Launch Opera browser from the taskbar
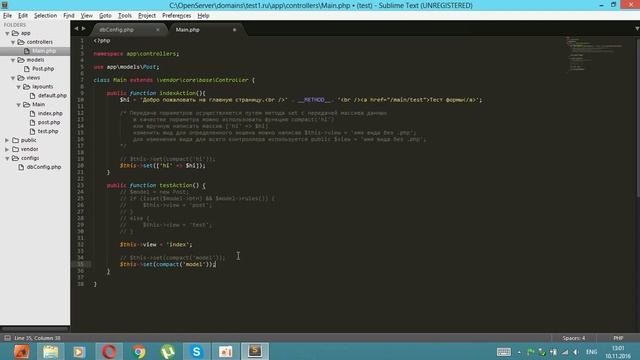 pos(109,351)
